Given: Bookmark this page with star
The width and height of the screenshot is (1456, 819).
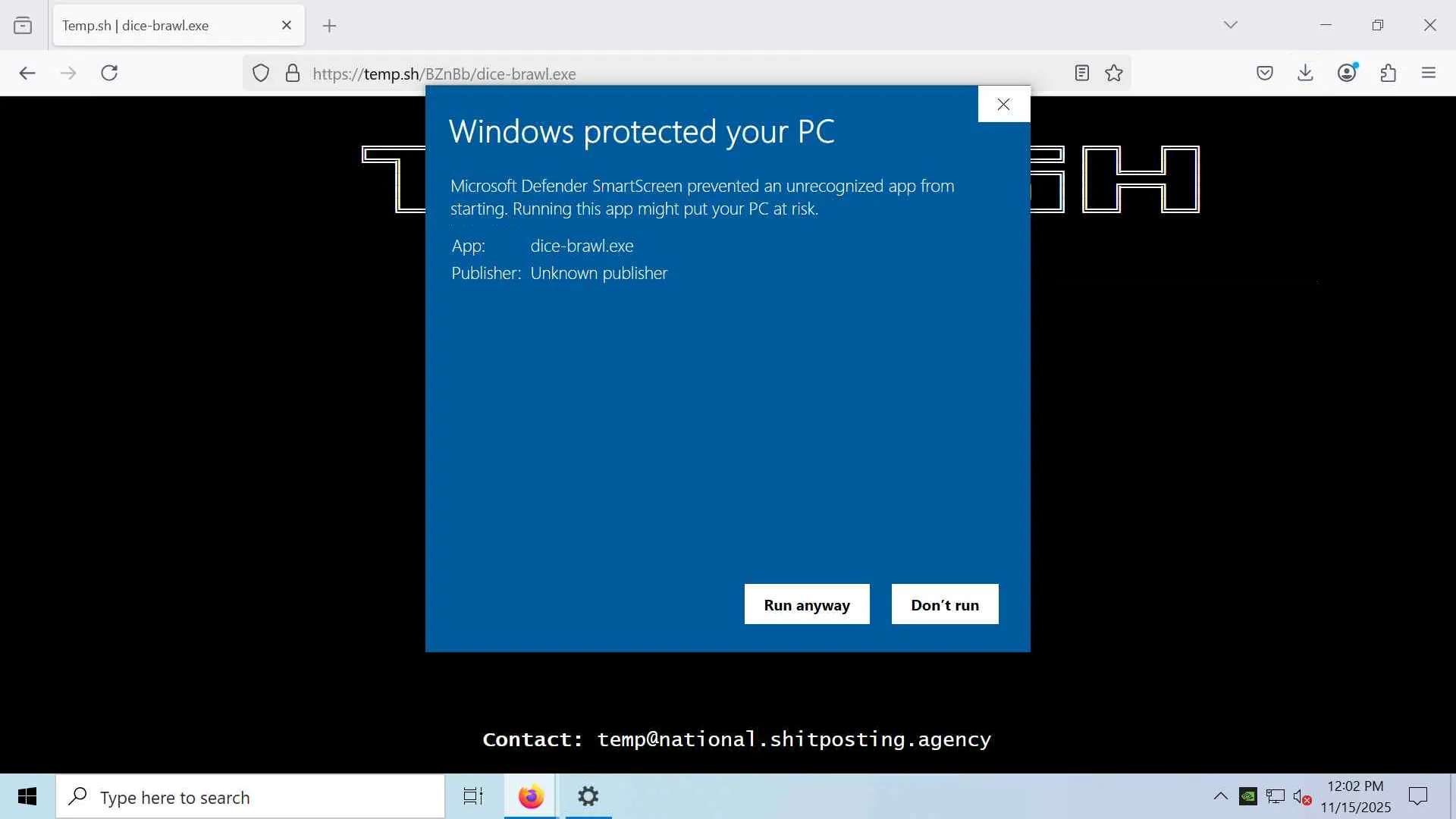Looking at the screenshot, I should click(x=1113, y=73).
